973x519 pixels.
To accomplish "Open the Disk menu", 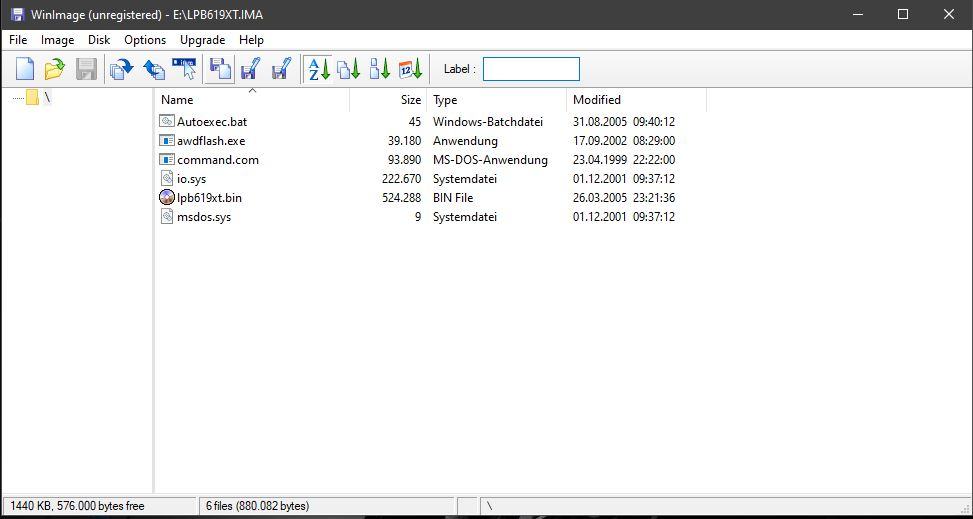I will point(99,40).
